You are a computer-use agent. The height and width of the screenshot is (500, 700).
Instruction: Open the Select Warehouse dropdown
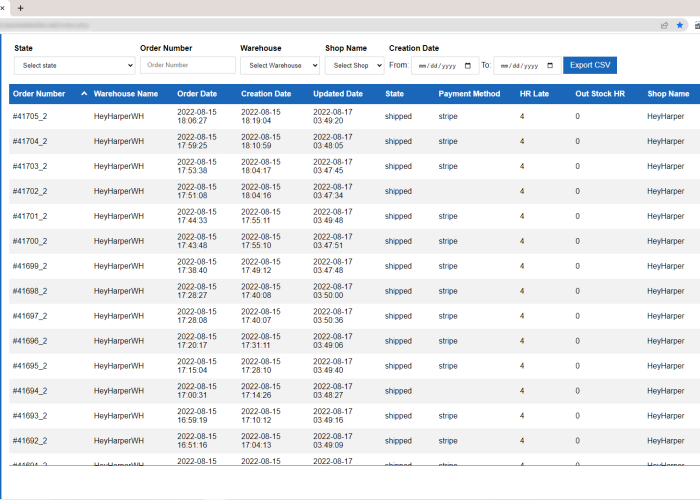[x=280, y=66]
